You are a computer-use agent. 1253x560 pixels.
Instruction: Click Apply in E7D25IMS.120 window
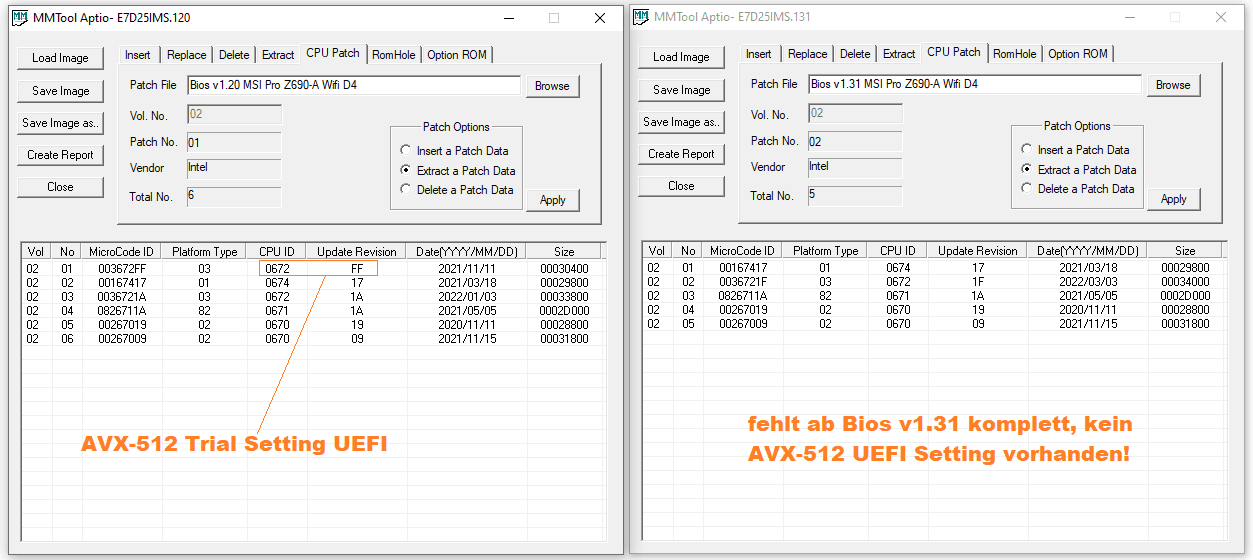click(x=553, y=200)
